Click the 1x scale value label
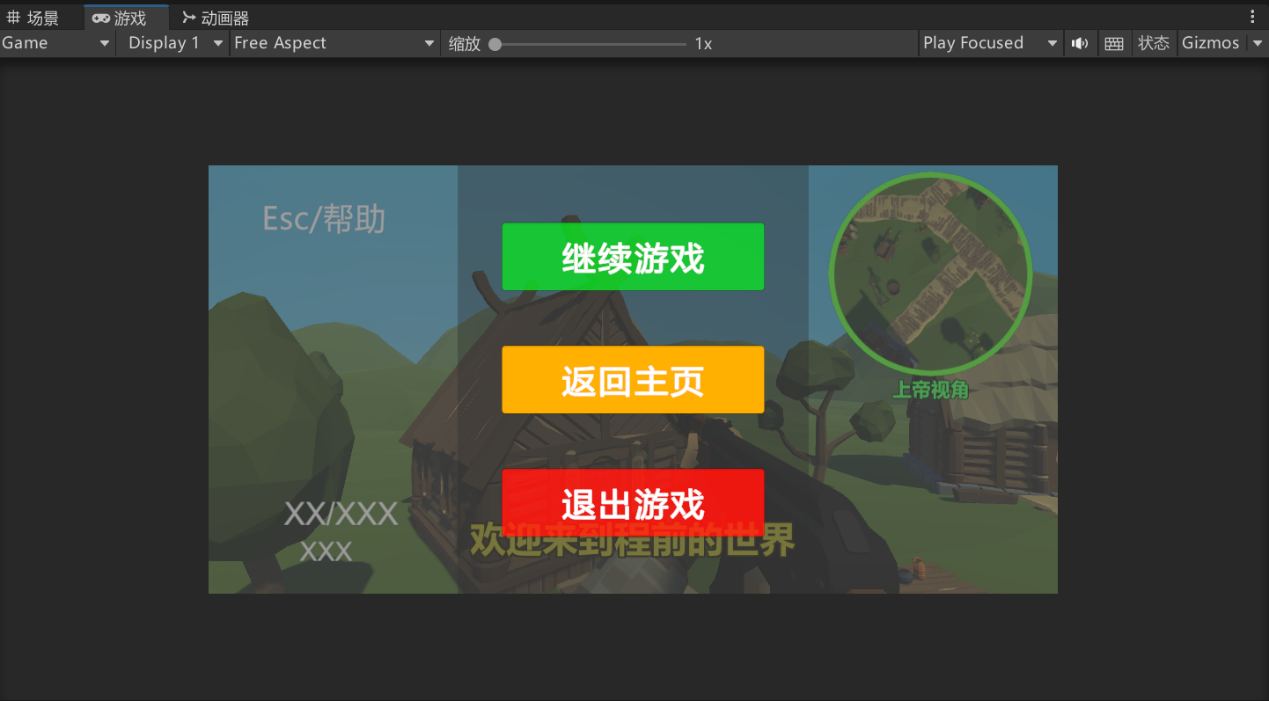Viewport: 1269px width, 701px height. coord(703,44)
